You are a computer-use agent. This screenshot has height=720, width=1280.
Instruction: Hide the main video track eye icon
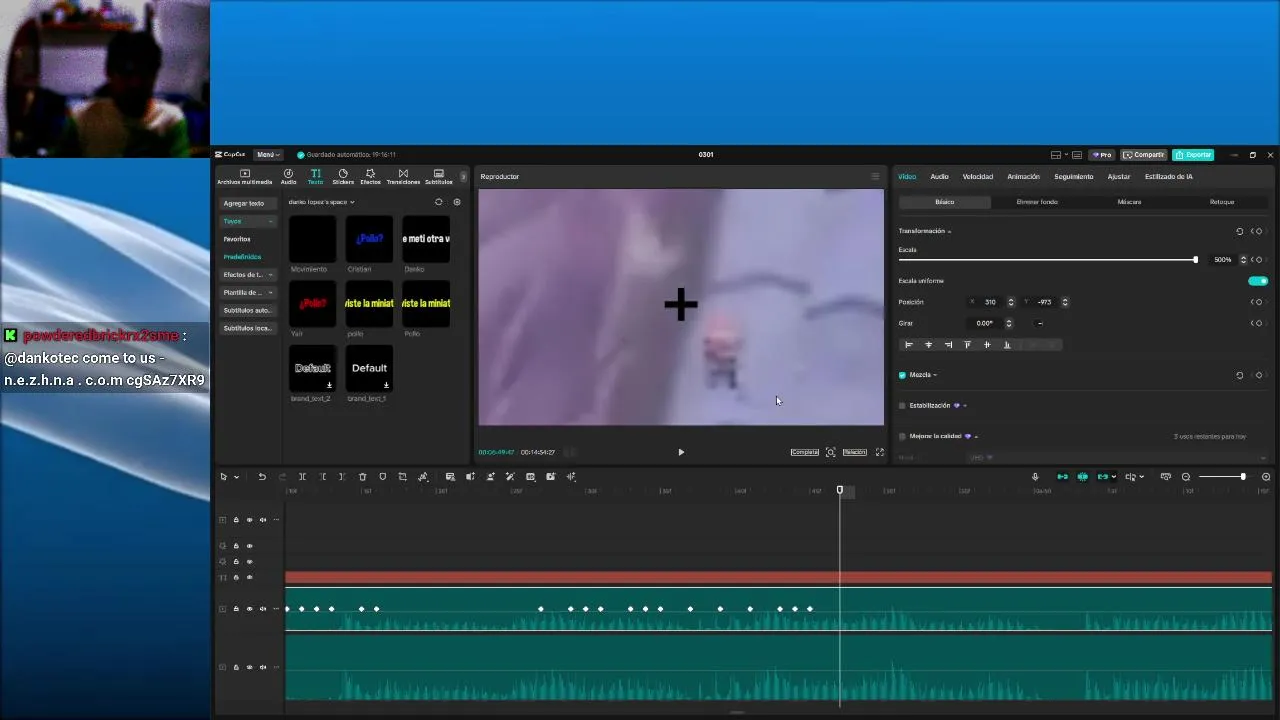tap(250, 608)
